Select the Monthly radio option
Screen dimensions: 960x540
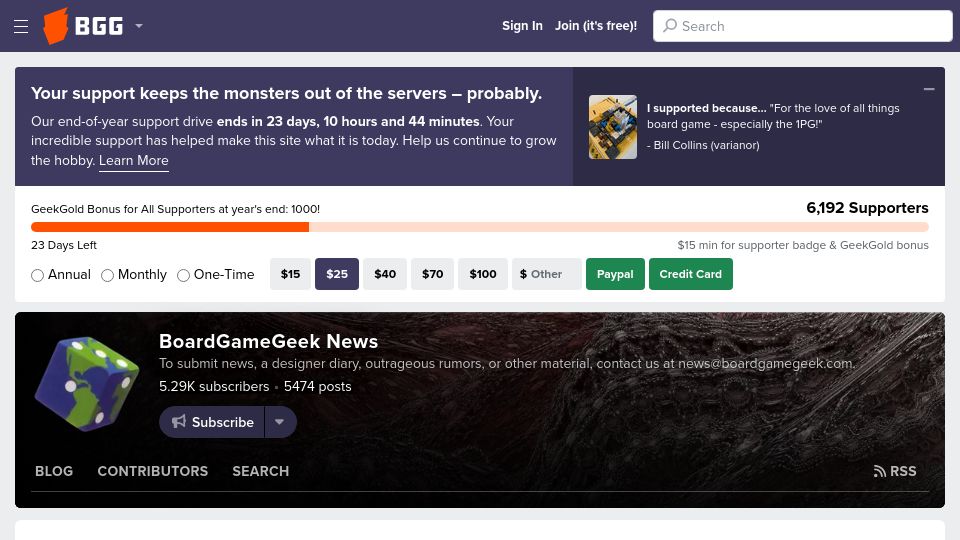[107, 276]
